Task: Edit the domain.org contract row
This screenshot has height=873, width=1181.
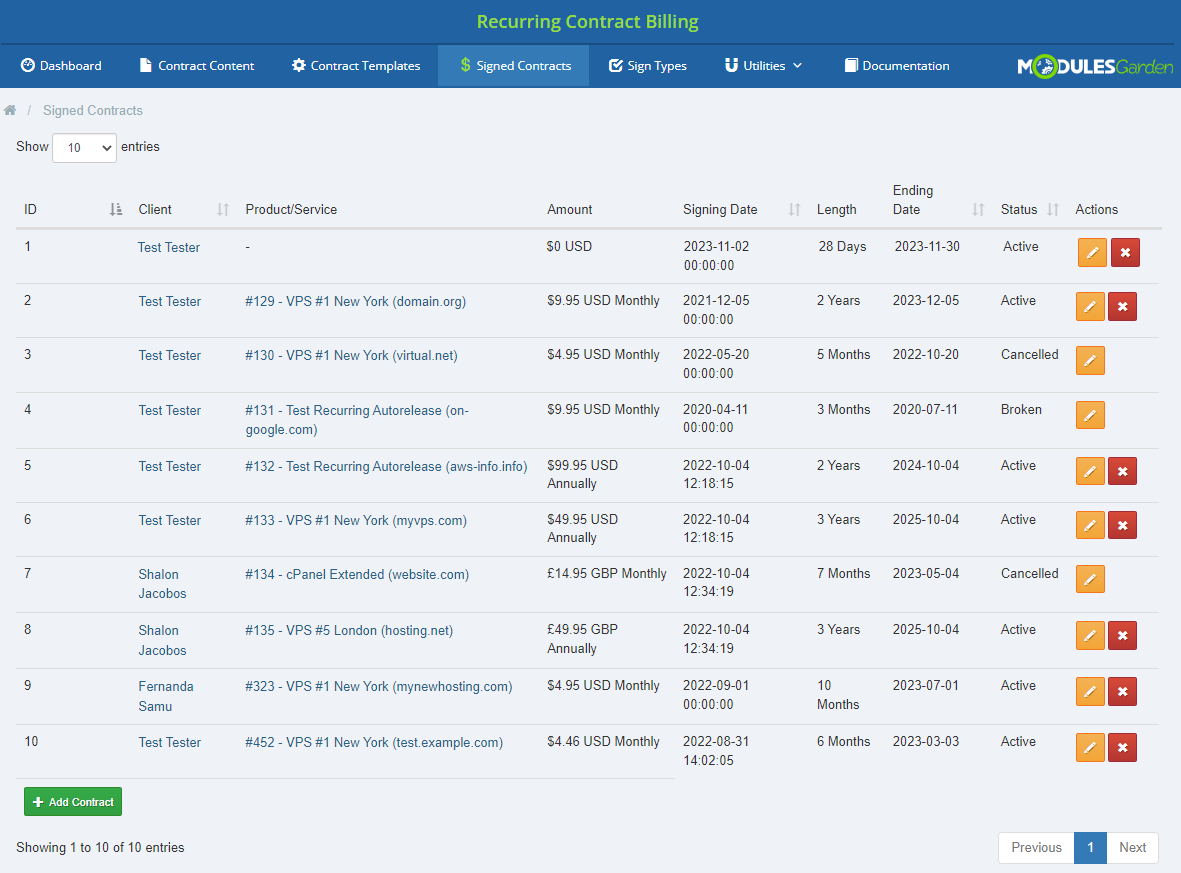Action: point(1090,307)
